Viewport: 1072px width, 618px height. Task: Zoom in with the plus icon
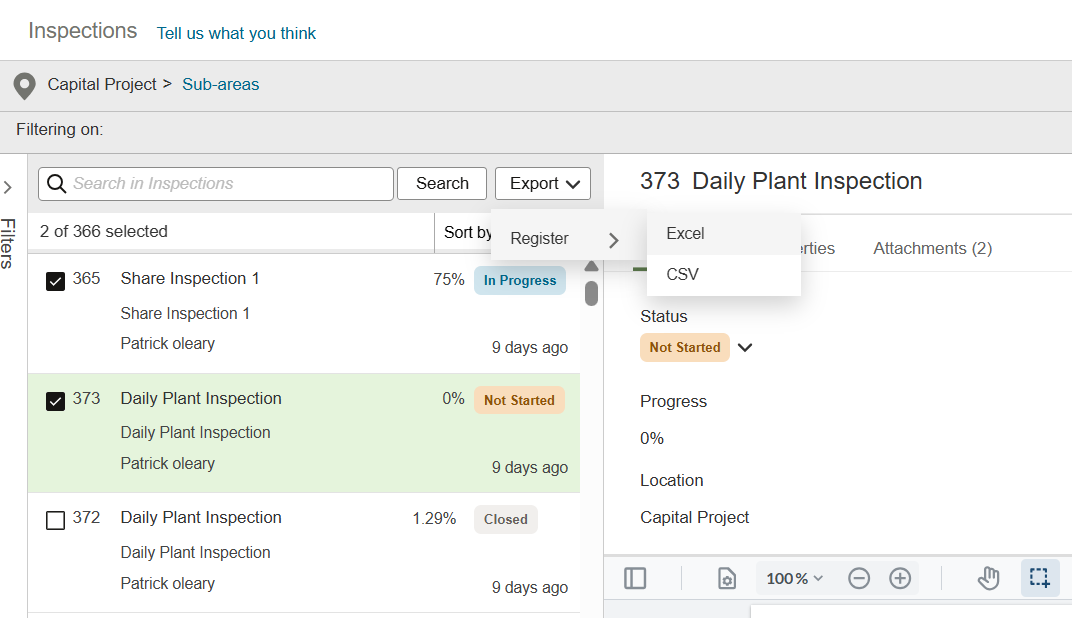pyautogui.click(x=900, y=578)
